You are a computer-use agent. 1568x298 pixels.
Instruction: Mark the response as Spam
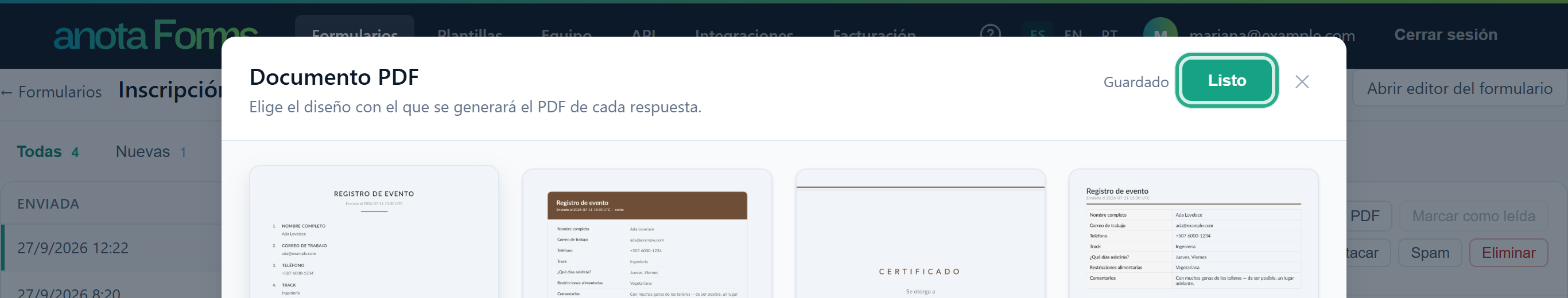point(1430,253)
